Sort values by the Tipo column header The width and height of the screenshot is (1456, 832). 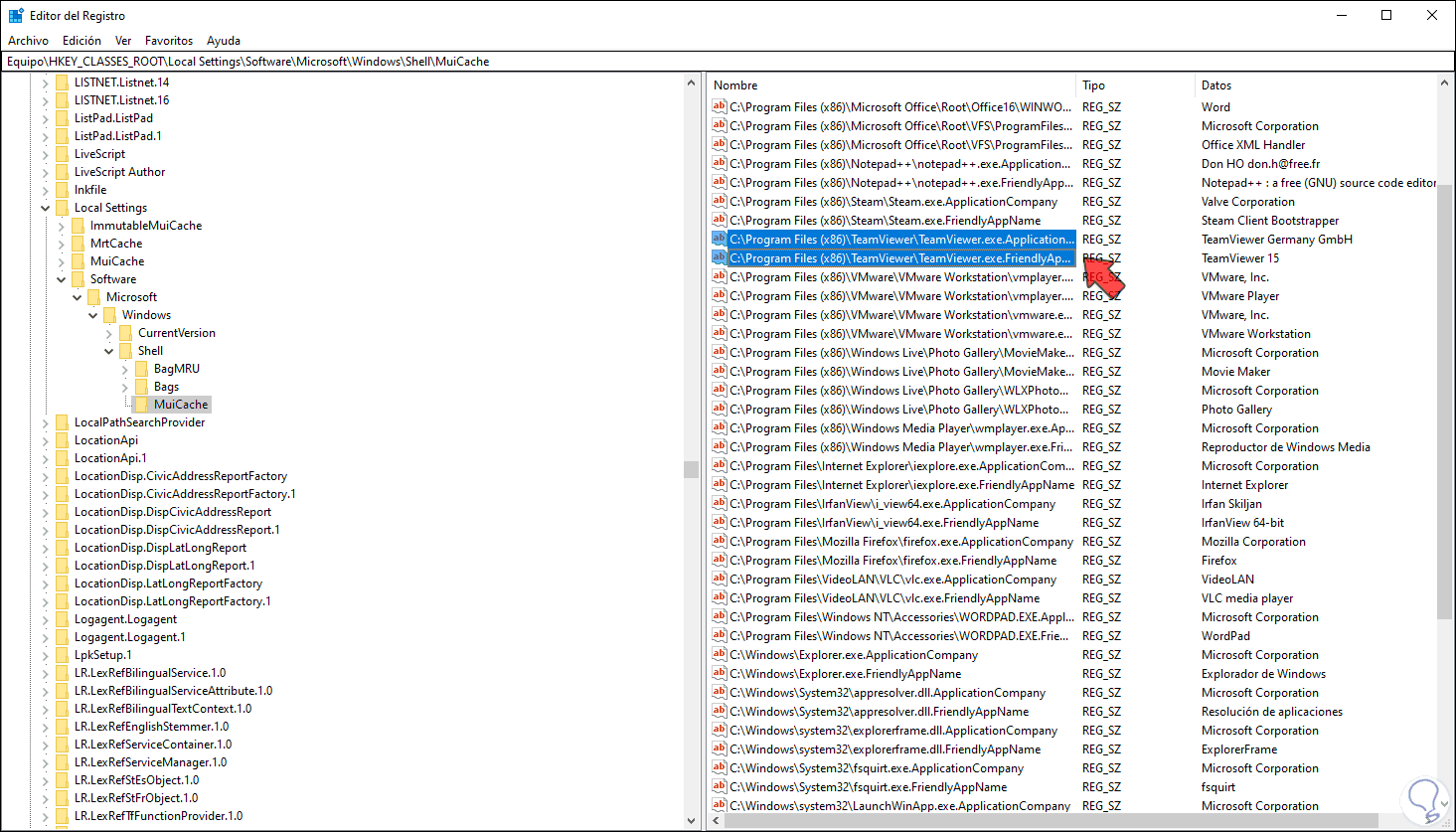(x=1136, y=85)
